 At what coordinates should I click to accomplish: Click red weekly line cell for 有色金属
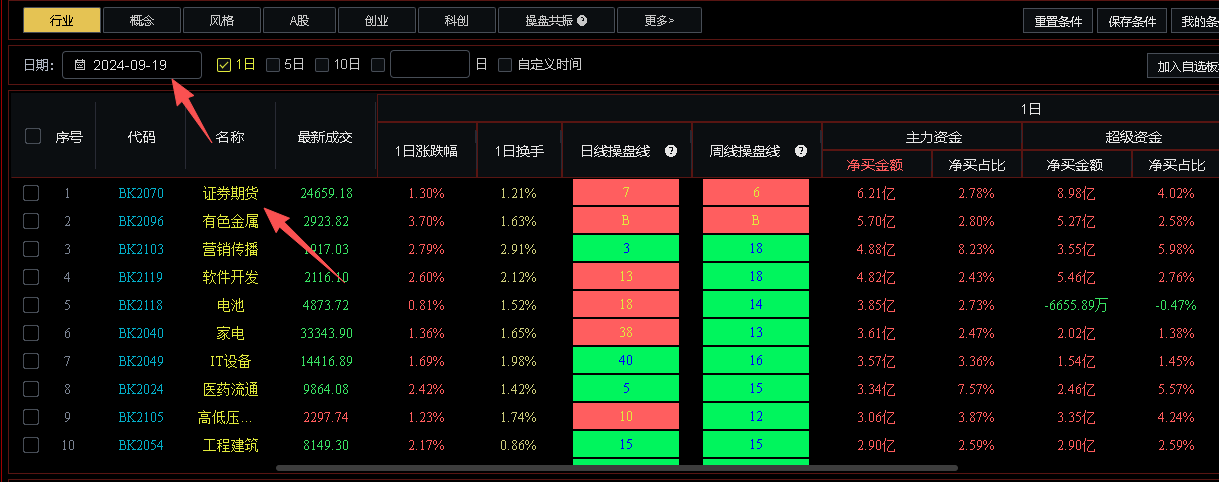click(x=756, y=221)
